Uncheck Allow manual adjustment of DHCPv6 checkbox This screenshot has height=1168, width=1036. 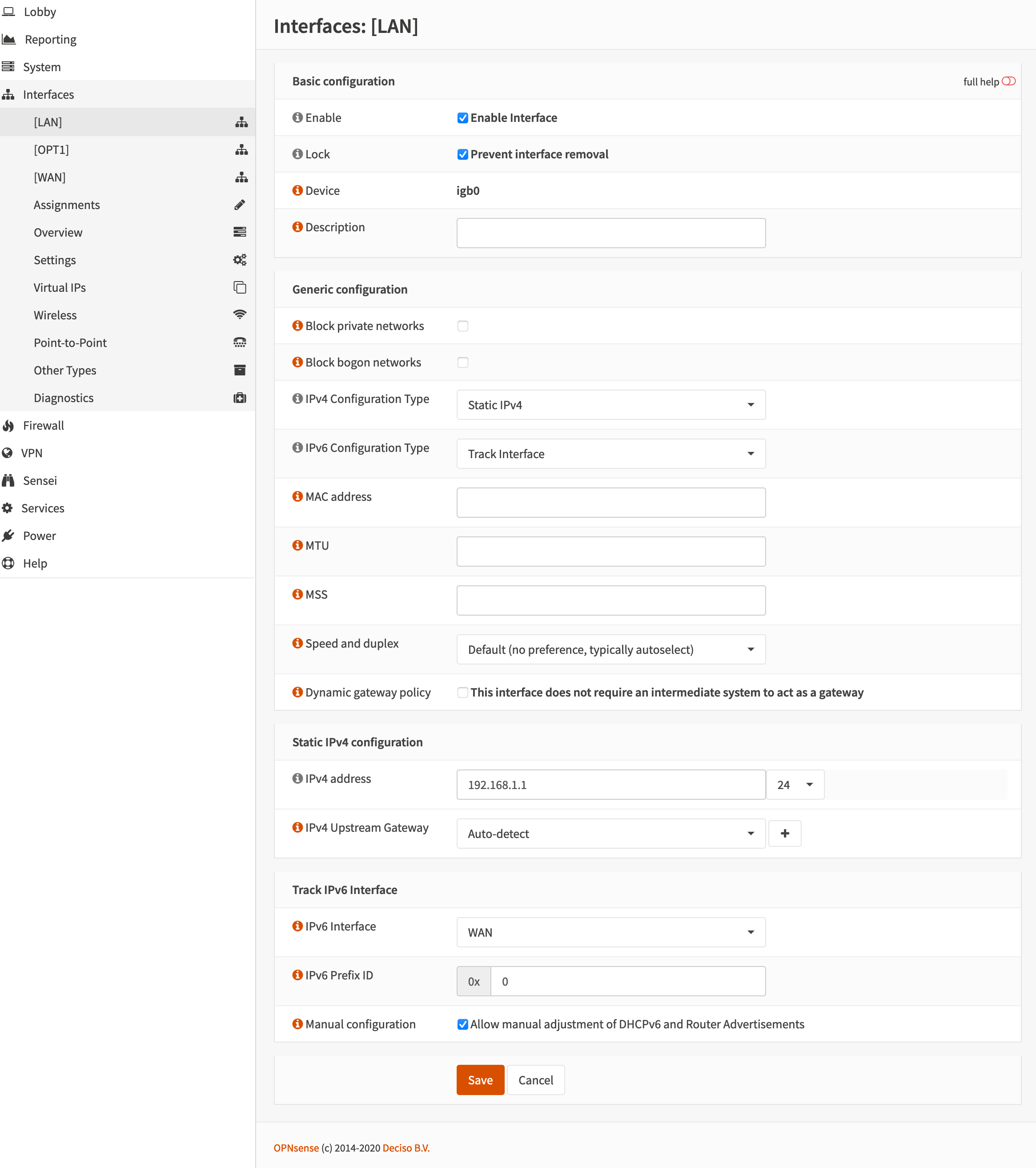click(462, 1025)
